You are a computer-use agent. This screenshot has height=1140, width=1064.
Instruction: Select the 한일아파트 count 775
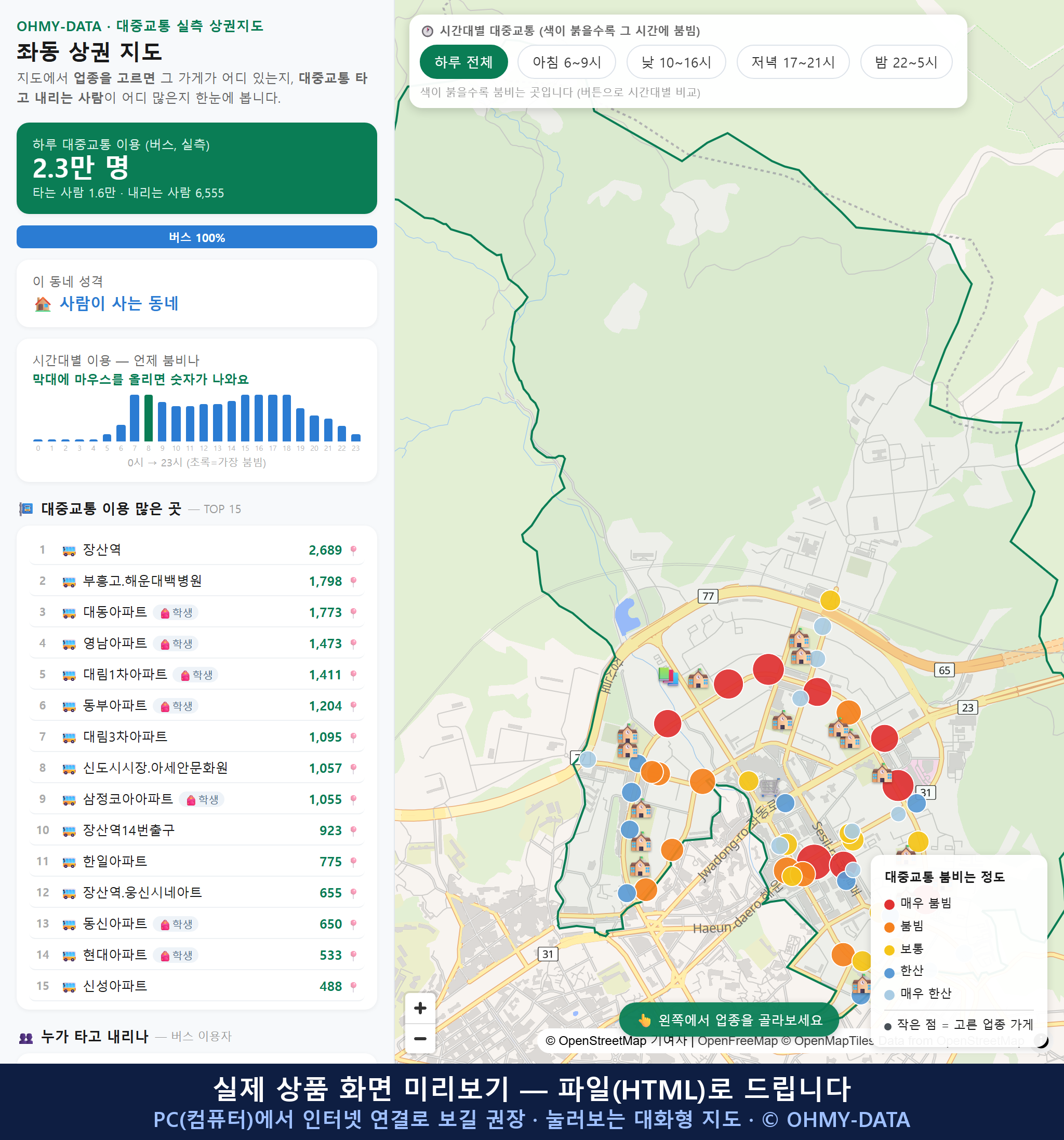pyautogui.click(x=330, y=862)
